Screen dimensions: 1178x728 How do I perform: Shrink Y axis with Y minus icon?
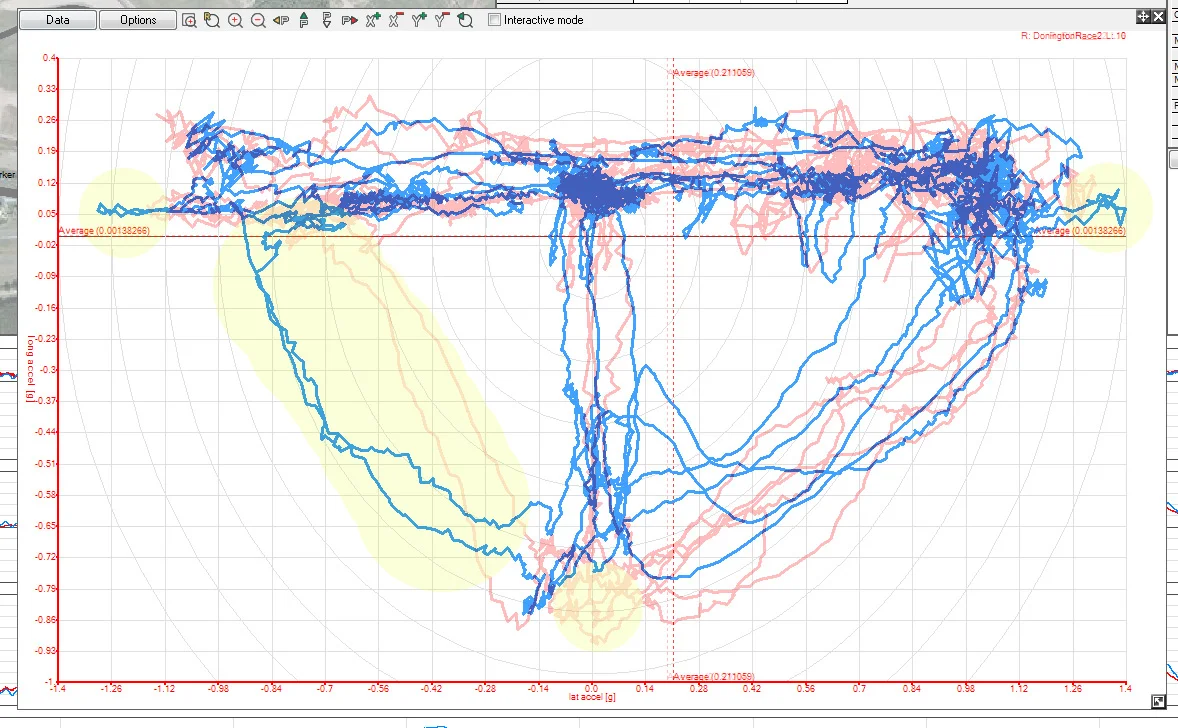pyautogui.click(x=442, y=20)
